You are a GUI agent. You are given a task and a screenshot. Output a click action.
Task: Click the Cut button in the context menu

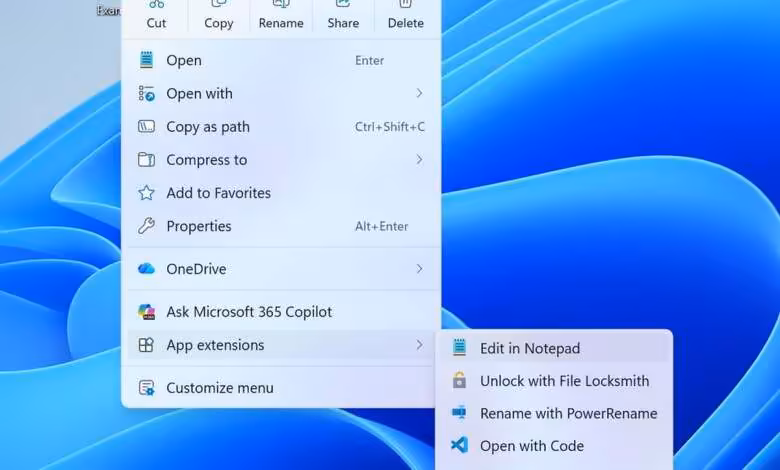[156, 16]
